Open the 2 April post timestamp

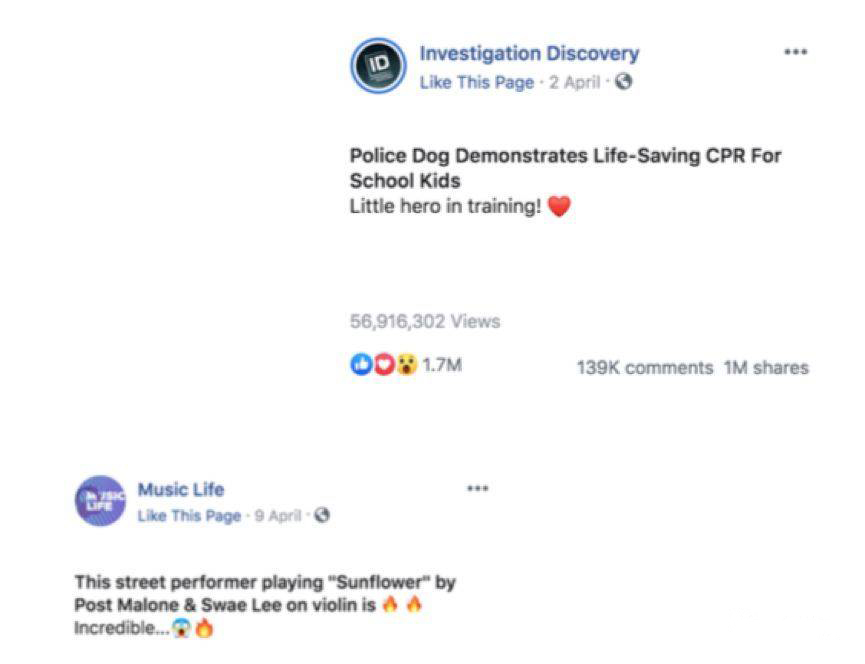[574, 82]
